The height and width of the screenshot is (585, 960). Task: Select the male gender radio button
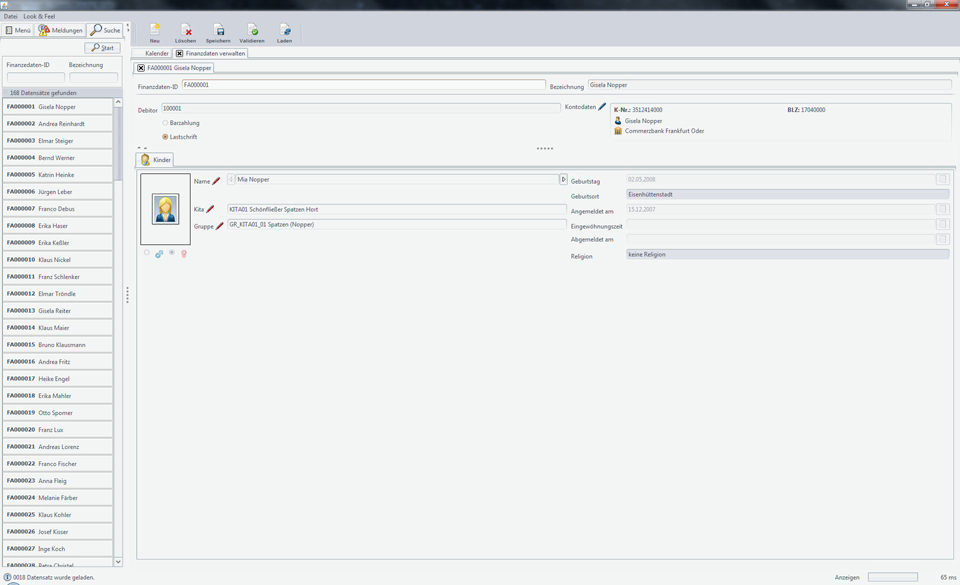pos(146,252)
